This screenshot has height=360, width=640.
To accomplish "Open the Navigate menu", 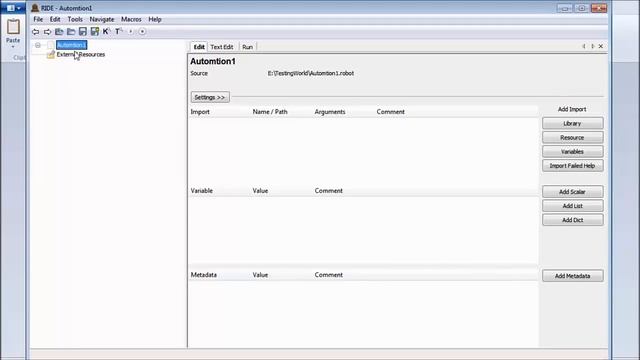I will [102, 19].
